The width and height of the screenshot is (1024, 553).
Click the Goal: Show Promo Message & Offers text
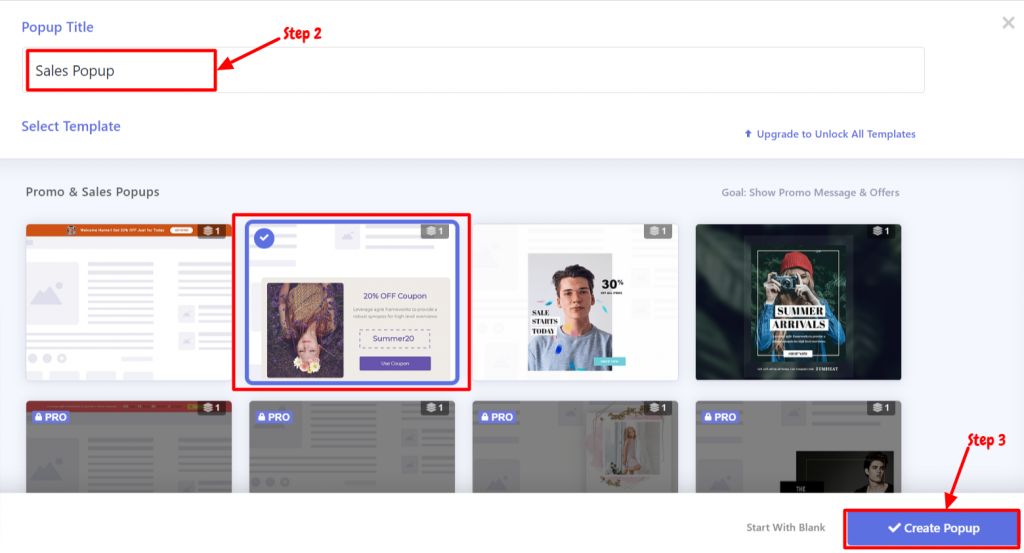(810, 193)
